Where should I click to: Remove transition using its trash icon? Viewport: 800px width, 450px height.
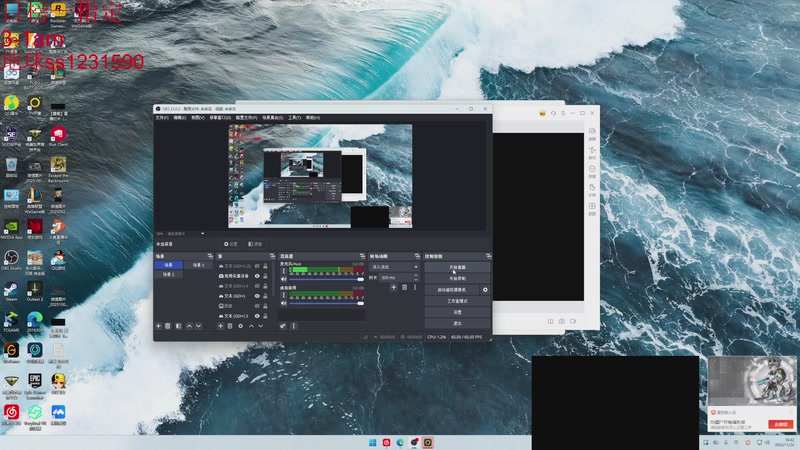coord(404,288)
